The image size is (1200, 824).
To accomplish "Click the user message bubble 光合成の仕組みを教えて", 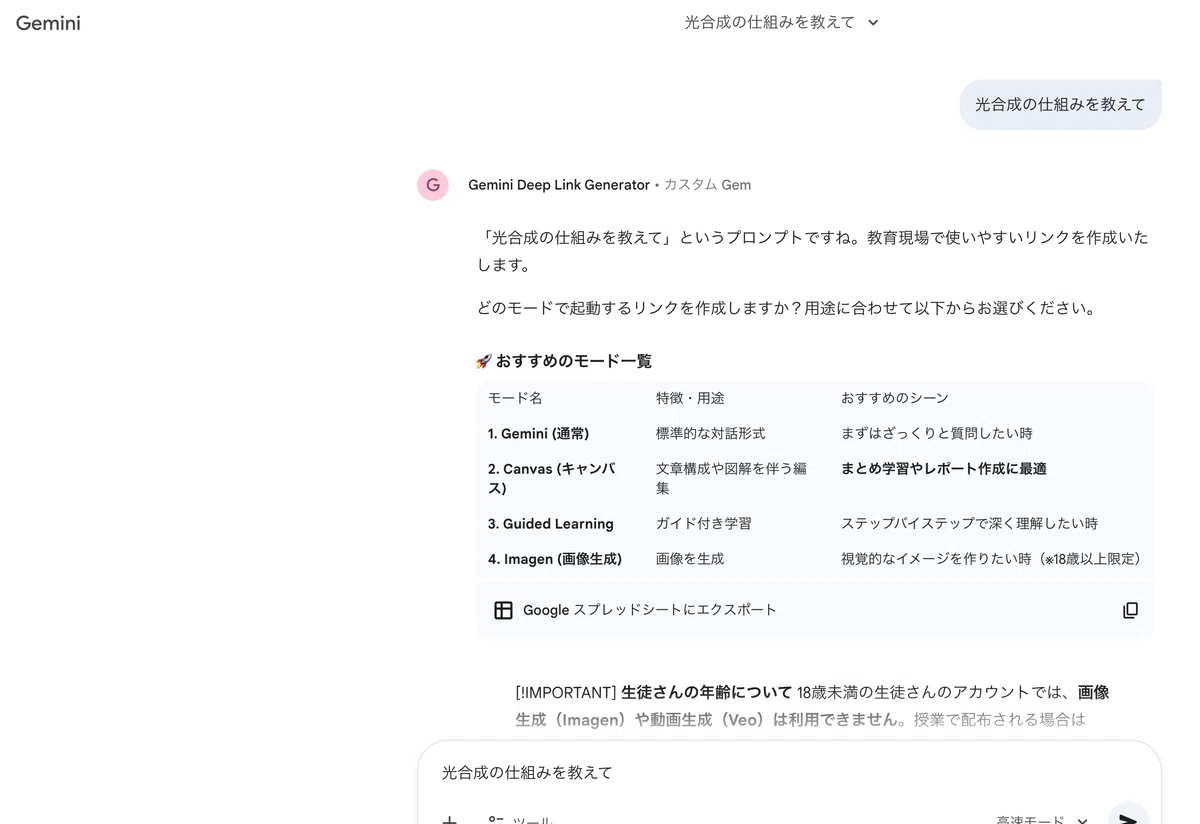I will 1060,104.
